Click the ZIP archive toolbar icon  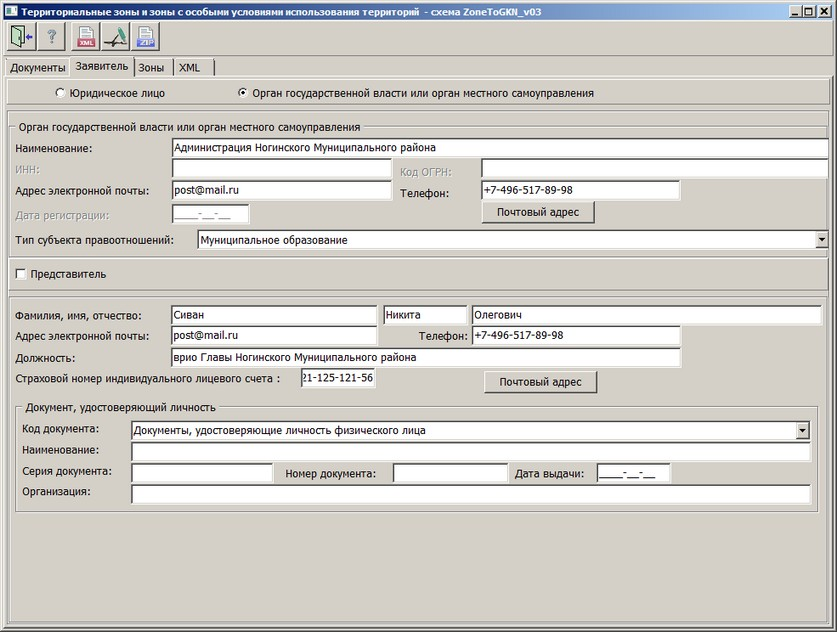(x=146, y=37)
